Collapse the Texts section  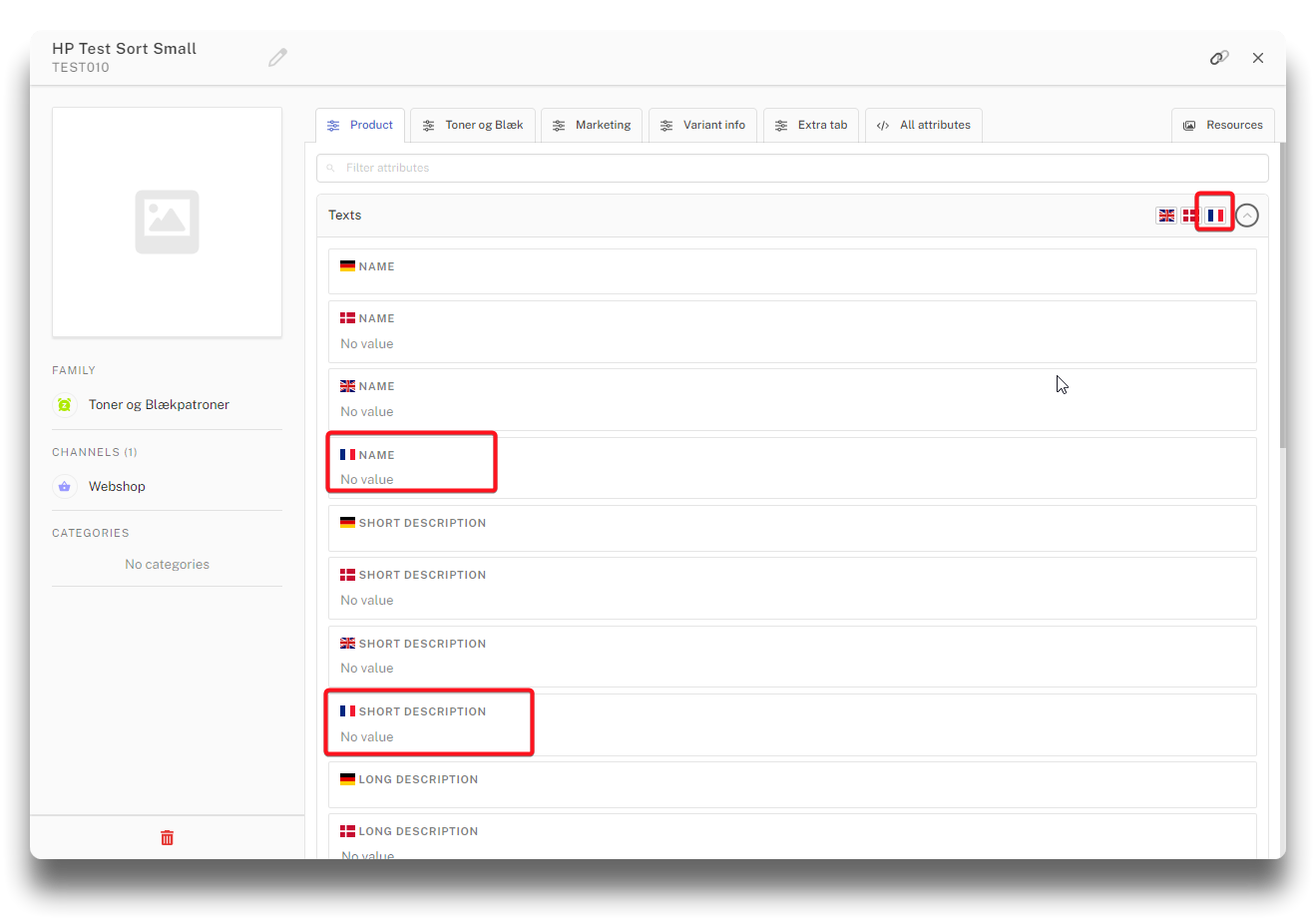[x=1247, y=216]
